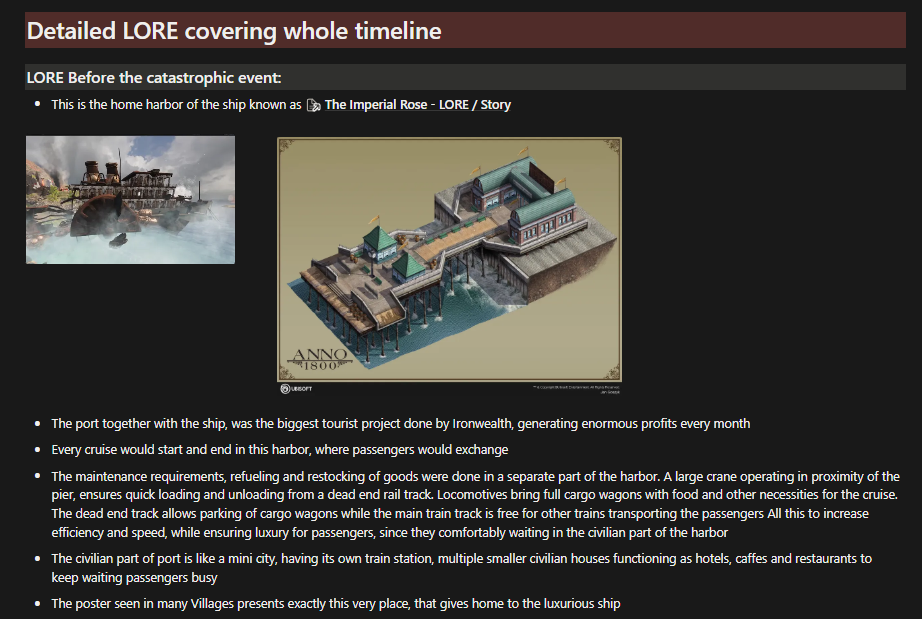Open The Imperial Rose - LORE / Story link
This screenshot has height=619, width=922.
tap(417, 105)
